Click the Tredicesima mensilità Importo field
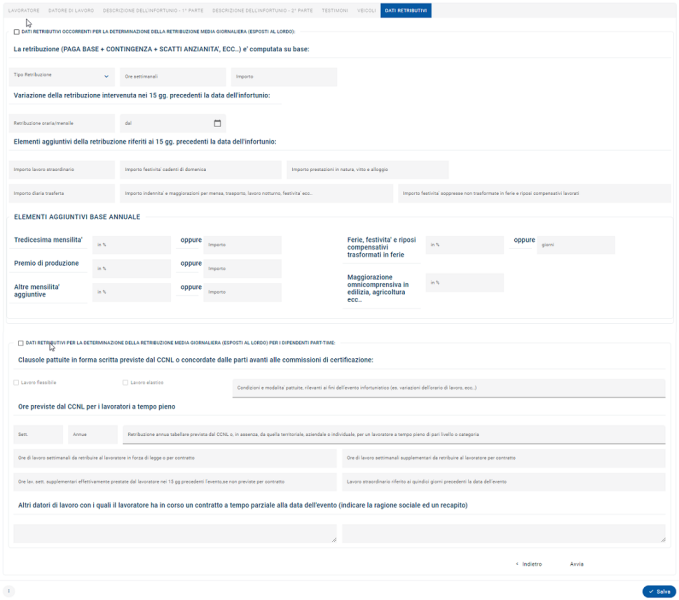The width and height of the screenshot is (679, 600). click(x=242, y=245)
